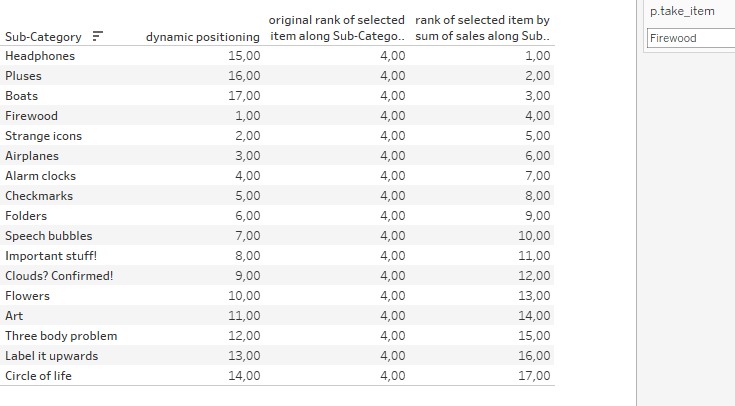Click the Clouds? Confirmed! row label
Viewport: 735px width, 406px height.
pyautogui.click(x=59, y=276)
